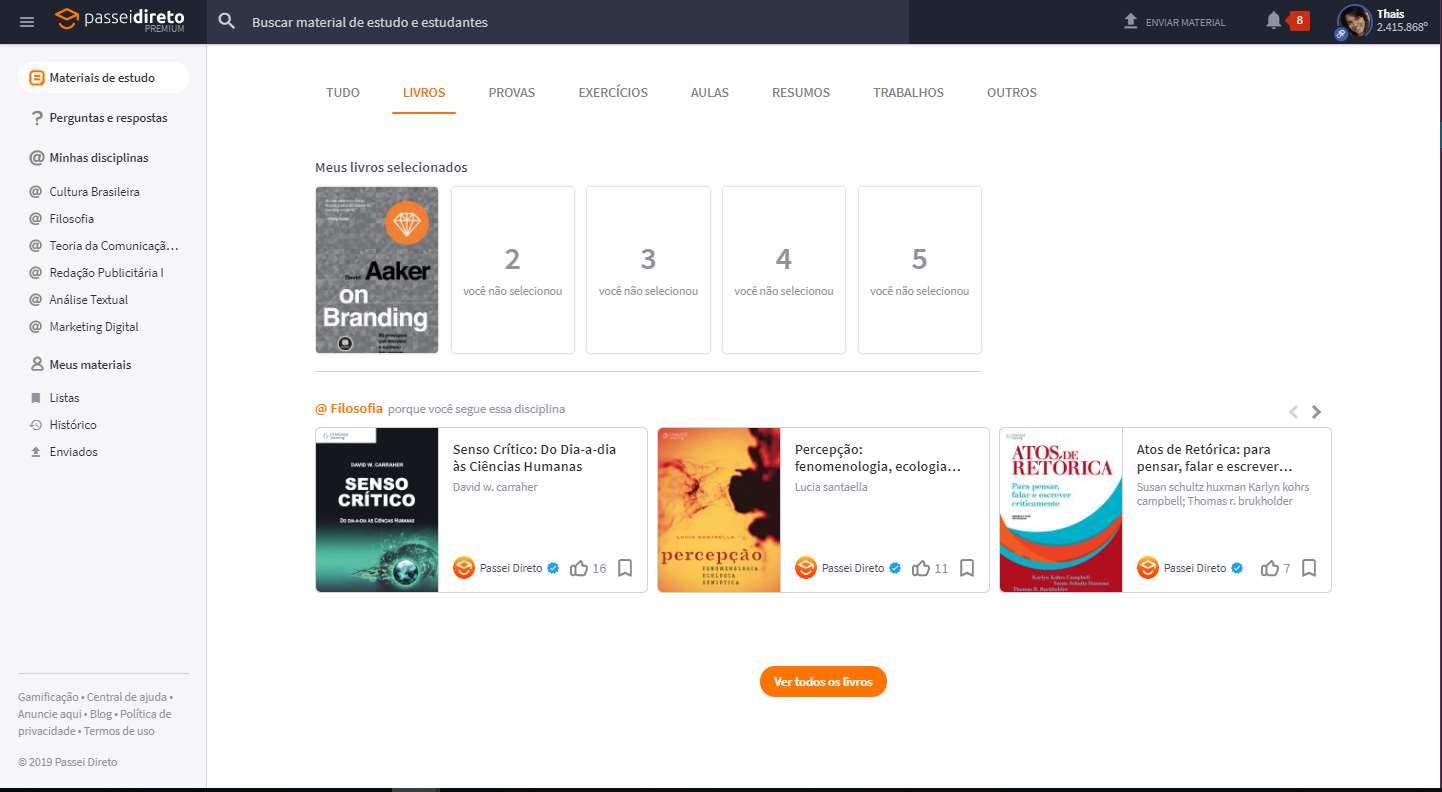
Task: Select the LIVROS tab
Action: click(424, 93)
